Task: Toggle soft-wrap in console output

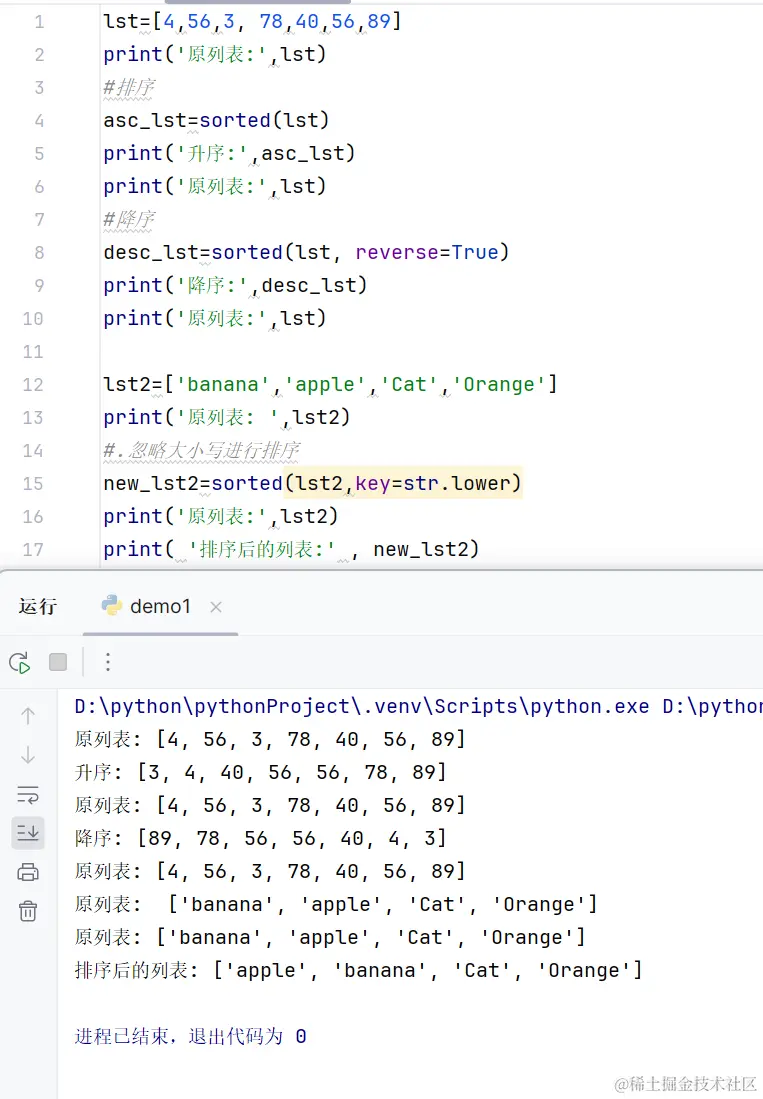Action: (x=28, y=795)
